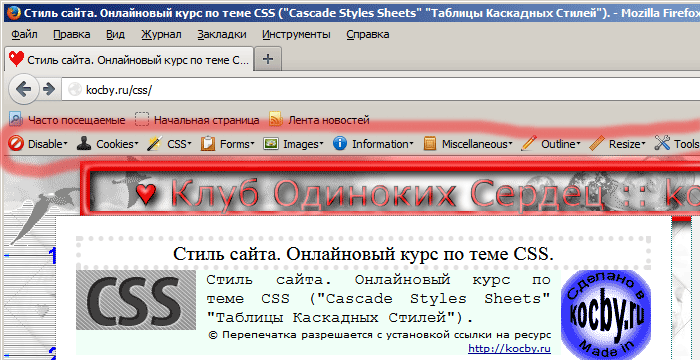Expand the Images dropdown menu
The image size is (700, 360).
[x=321, y=144]
